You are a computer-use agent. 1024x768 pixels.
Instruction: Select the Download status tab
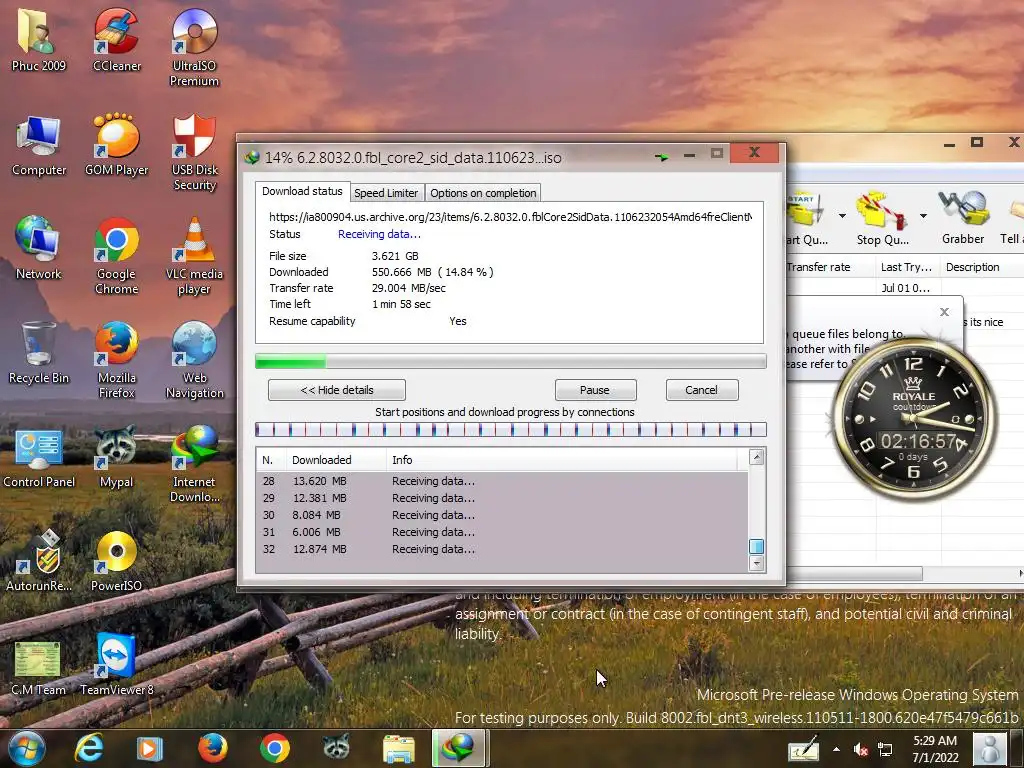pyautogui.click(x=302, y=191)
